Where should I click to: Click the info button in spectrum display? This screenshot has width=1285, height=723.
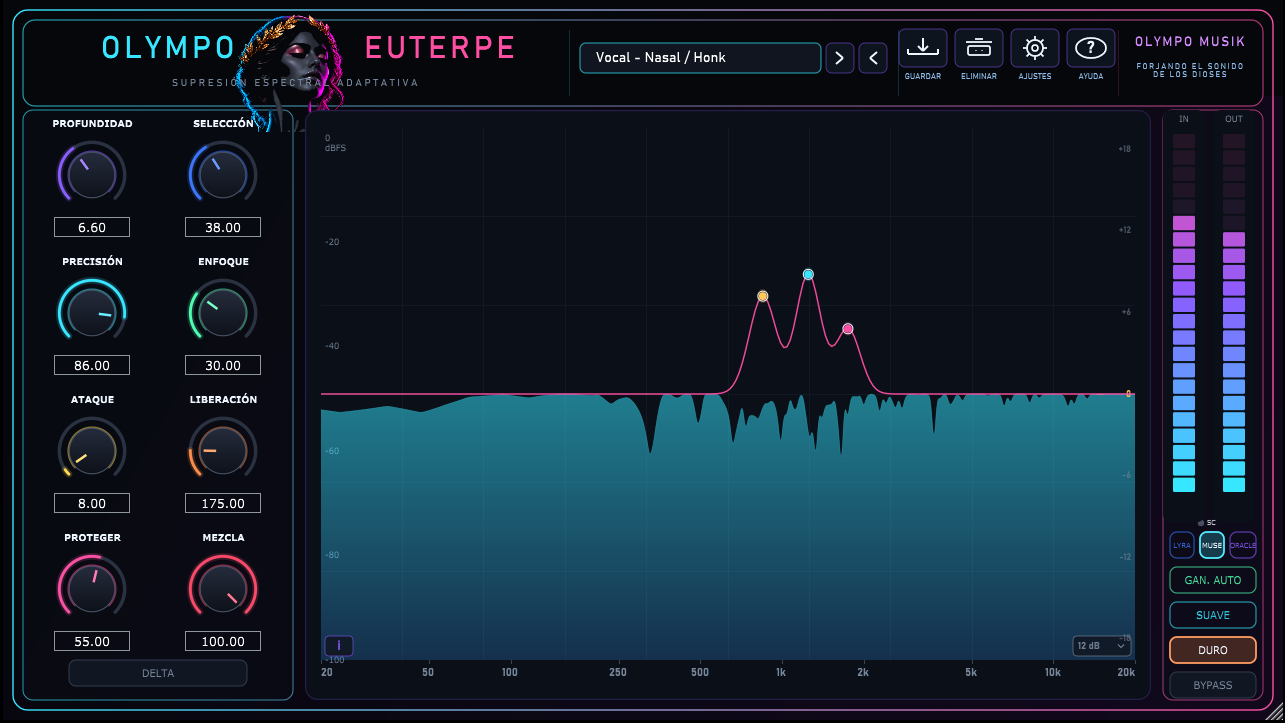click(x=339, y=646)
